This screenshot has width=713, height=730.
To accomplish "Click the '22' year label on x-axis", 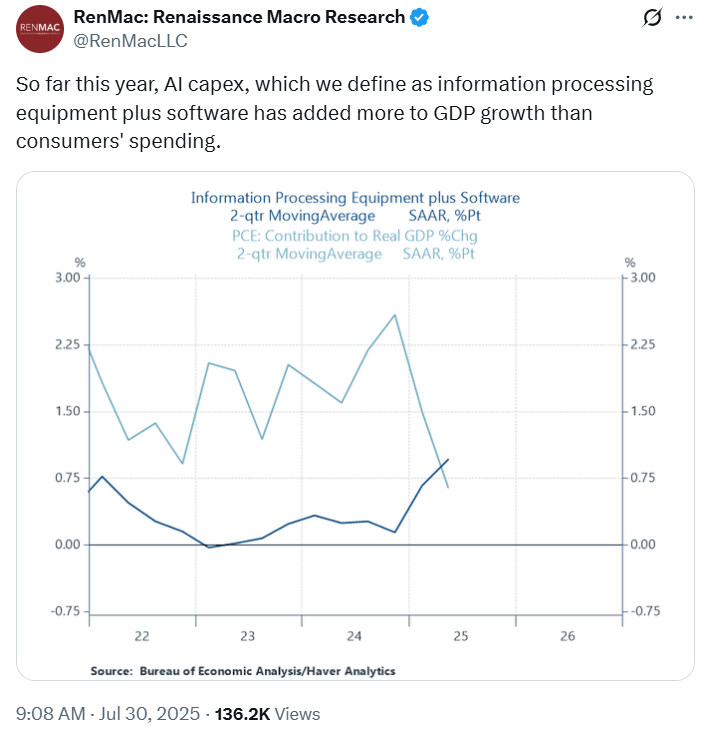I will 142,636.
